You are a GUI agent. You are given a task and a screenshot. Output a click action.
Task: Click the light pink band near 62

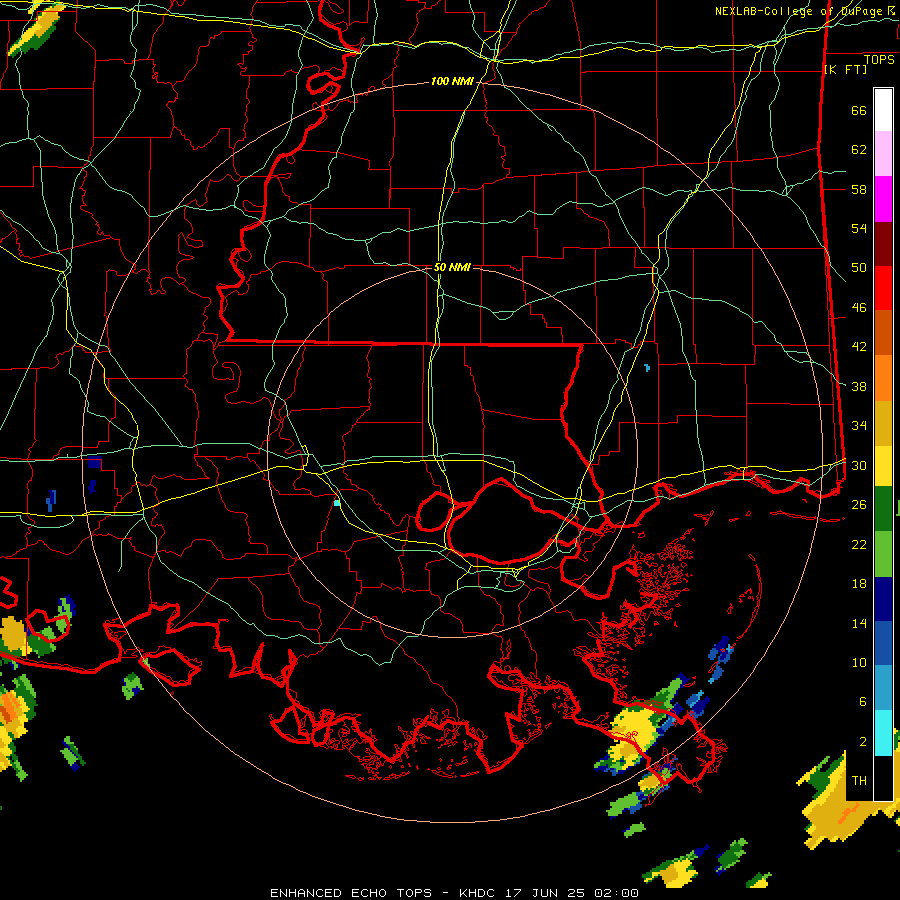coord(883,153)
